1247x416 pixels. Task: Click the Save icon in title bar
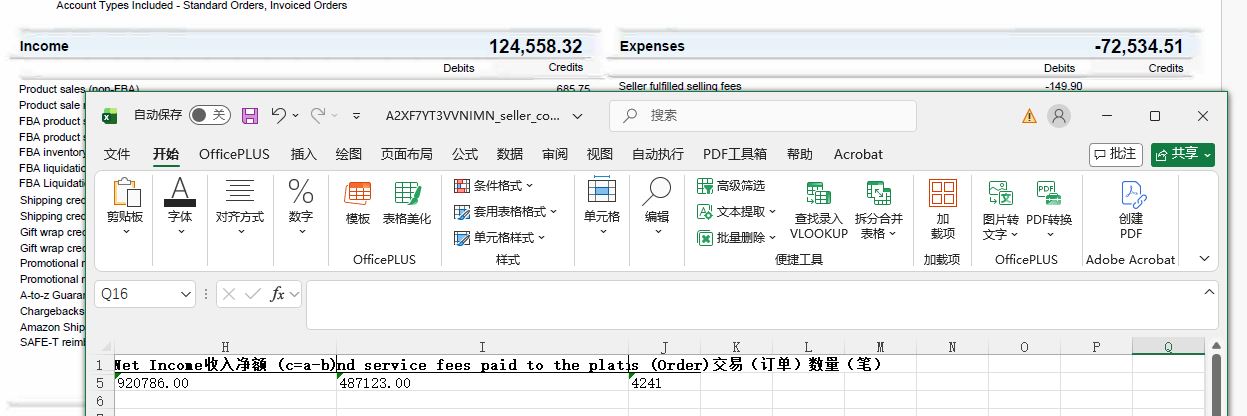(250, 116)
